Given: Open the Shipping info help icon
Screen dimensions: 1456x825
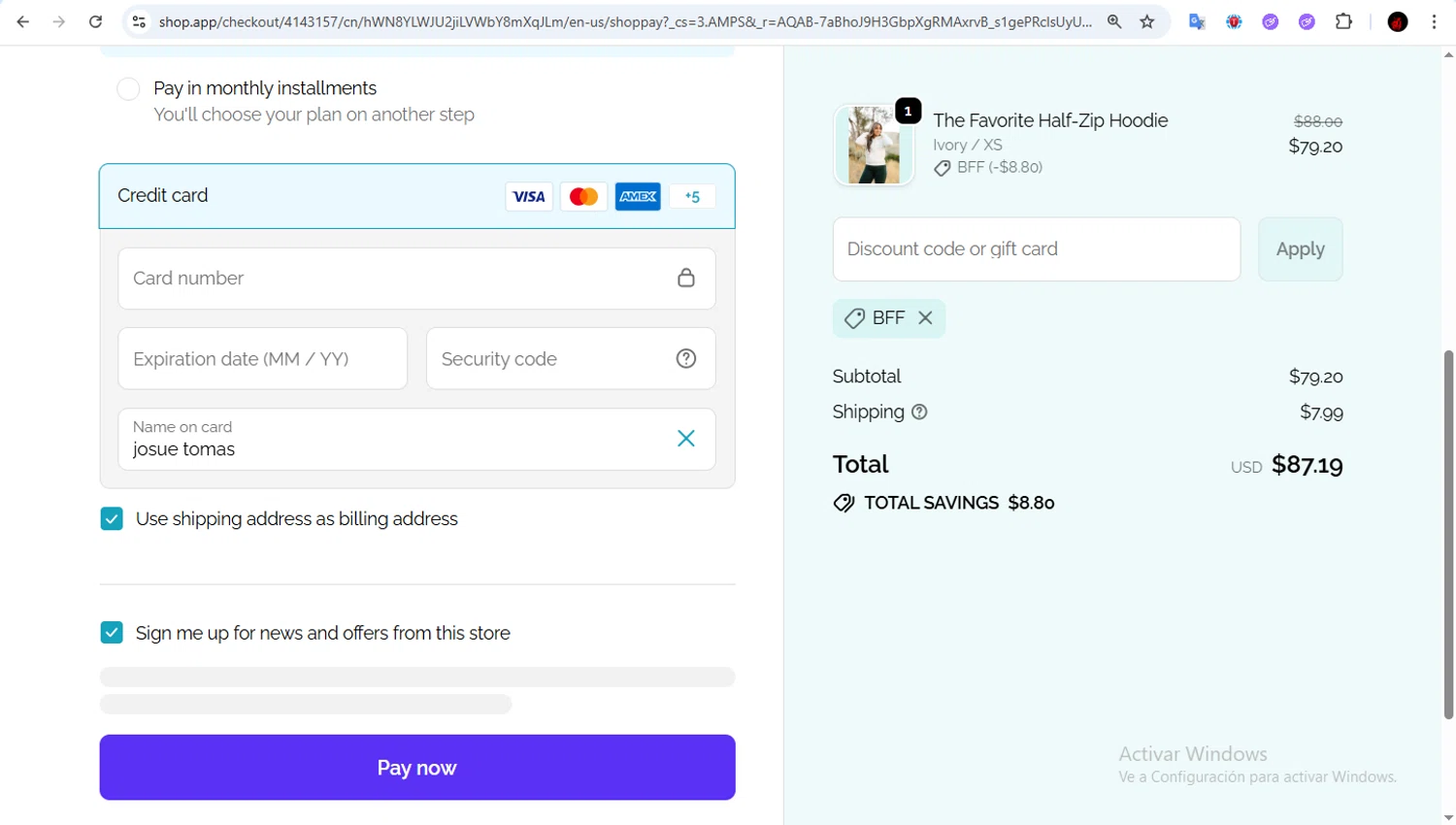Looking at the screenshot, I should click(919, 412).
